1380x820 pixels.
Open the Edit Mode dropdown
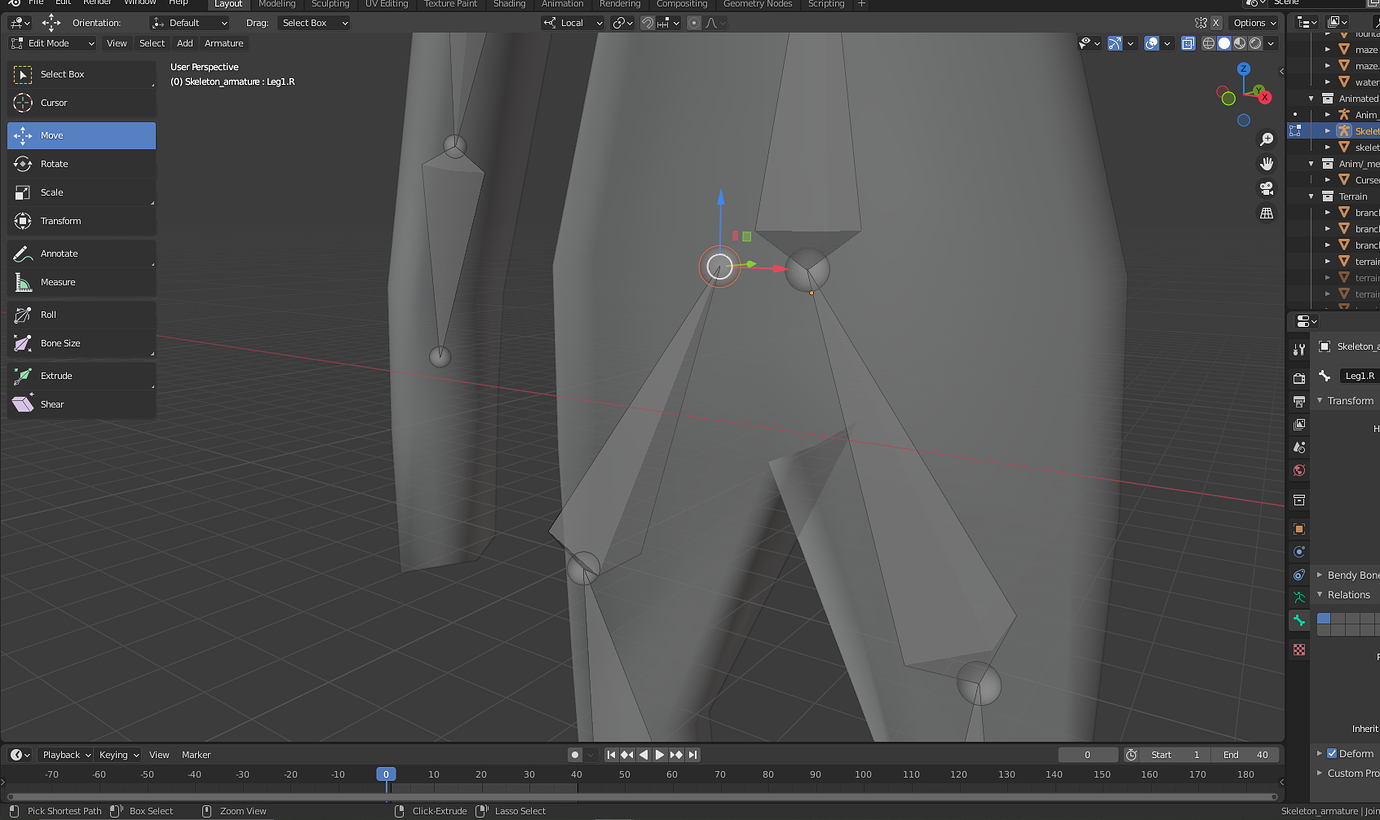pos(52,43)
